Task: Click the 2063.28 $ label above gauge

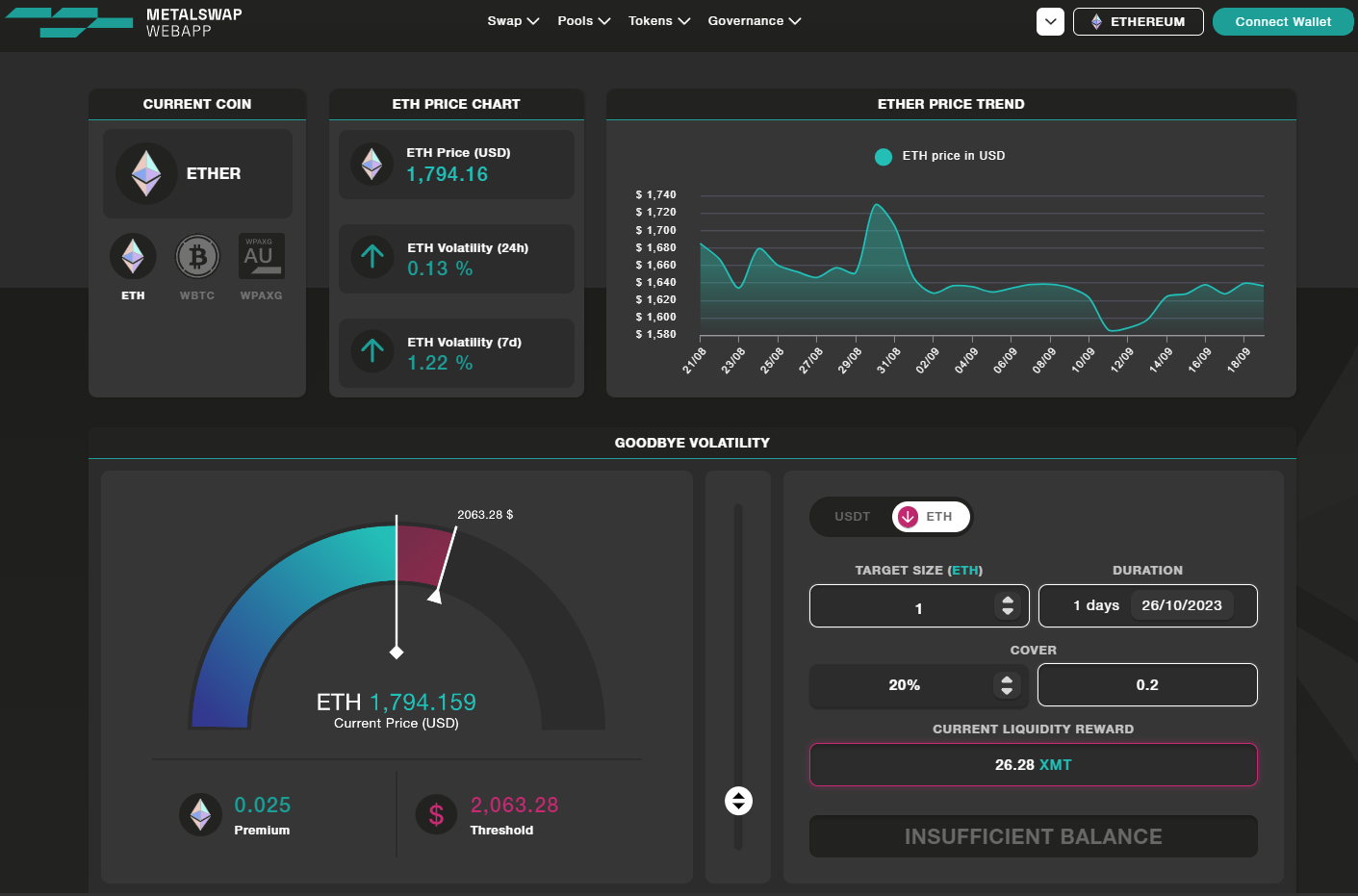Action: coord(485,515)
